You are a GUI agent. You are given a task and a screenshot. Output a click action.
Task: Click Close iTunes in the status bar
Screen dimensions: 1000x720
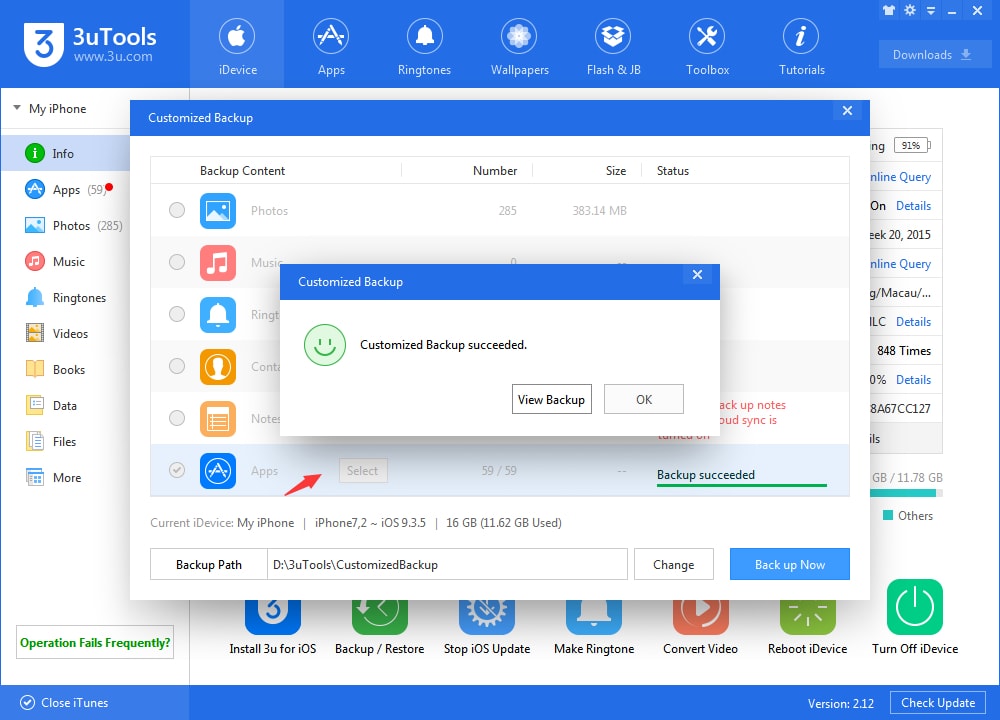click(x=64, y=702)
